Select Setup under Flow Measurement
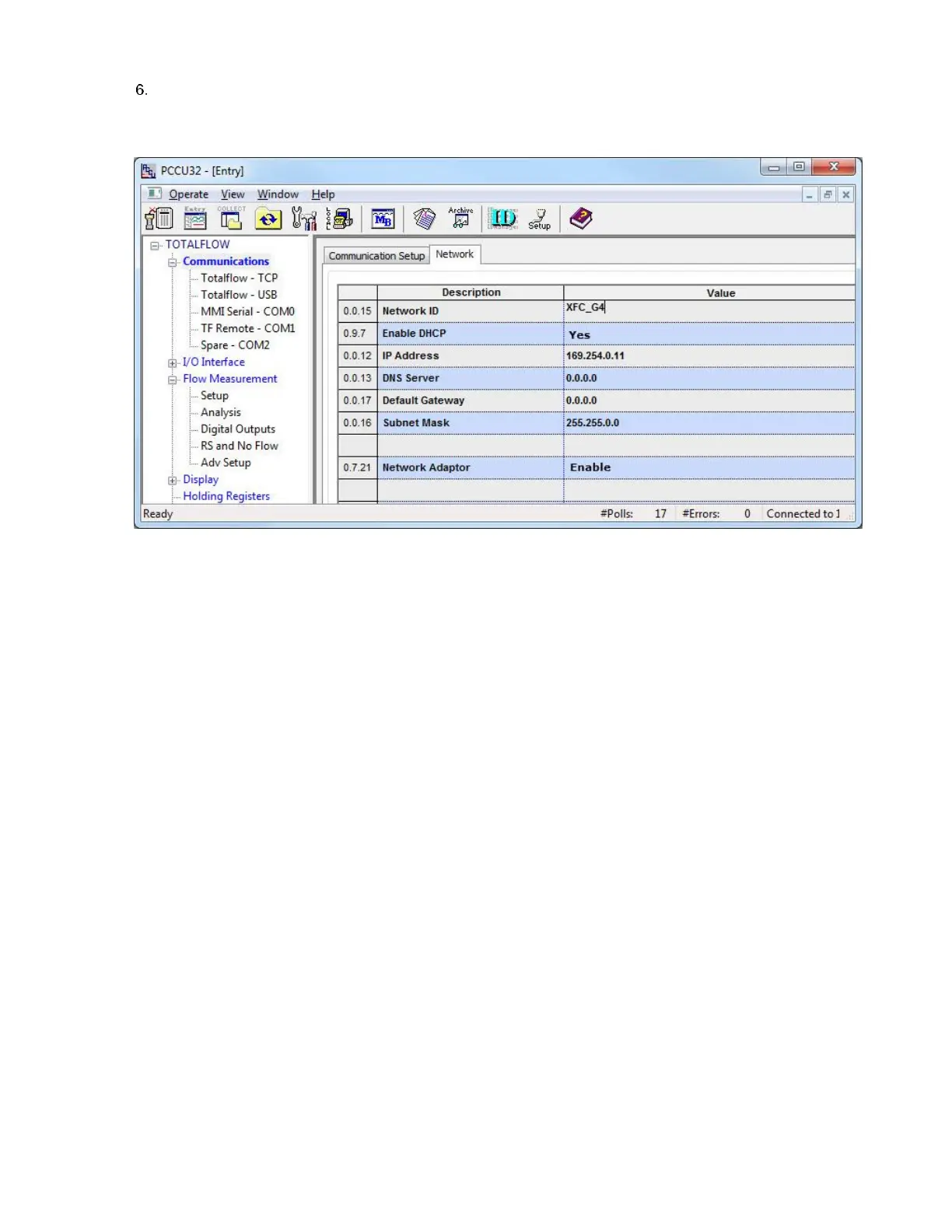The image size is (952, 1232). click(215, 395)
